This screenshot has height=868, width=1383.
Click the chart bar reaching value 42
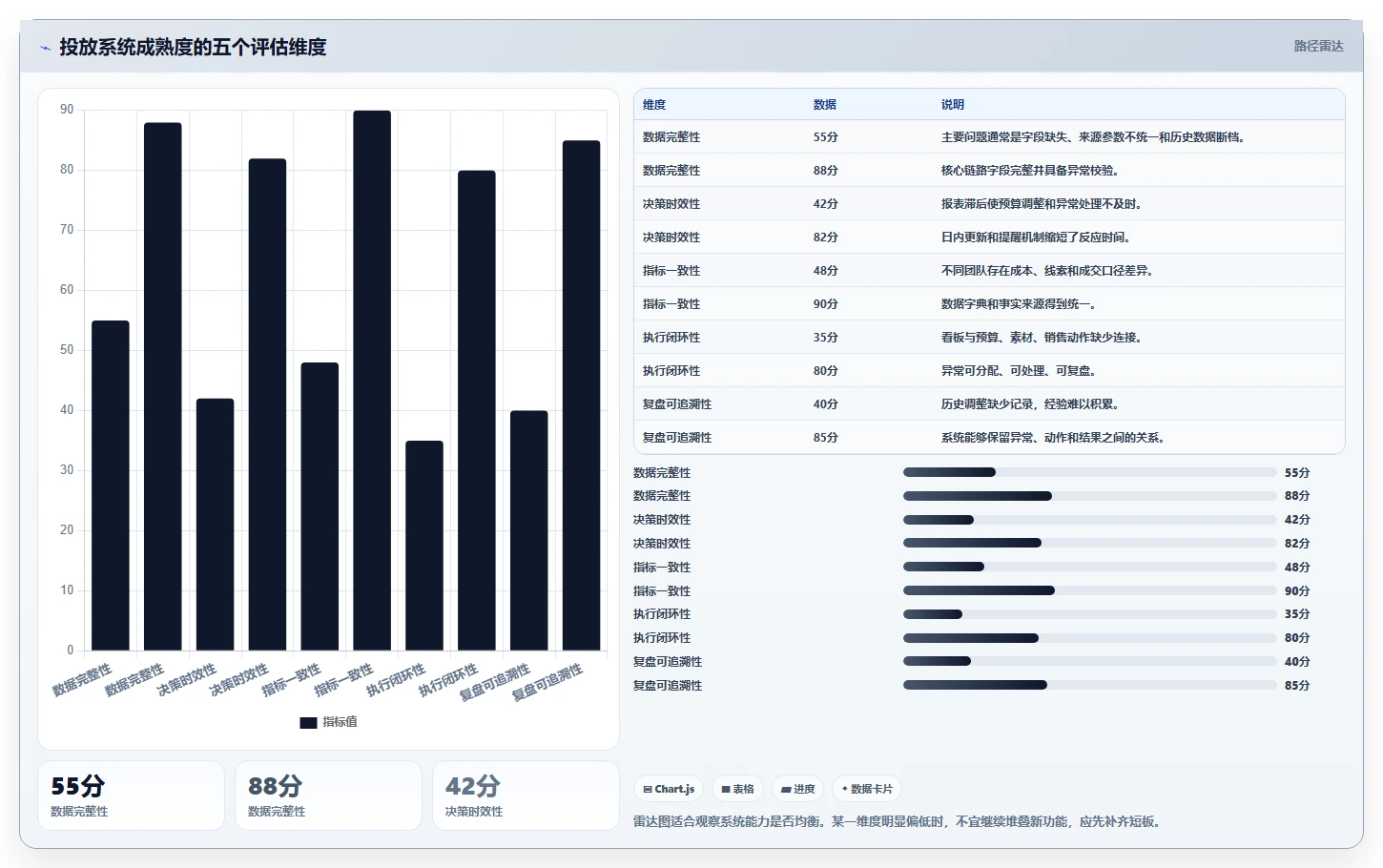tap(216, 525)
